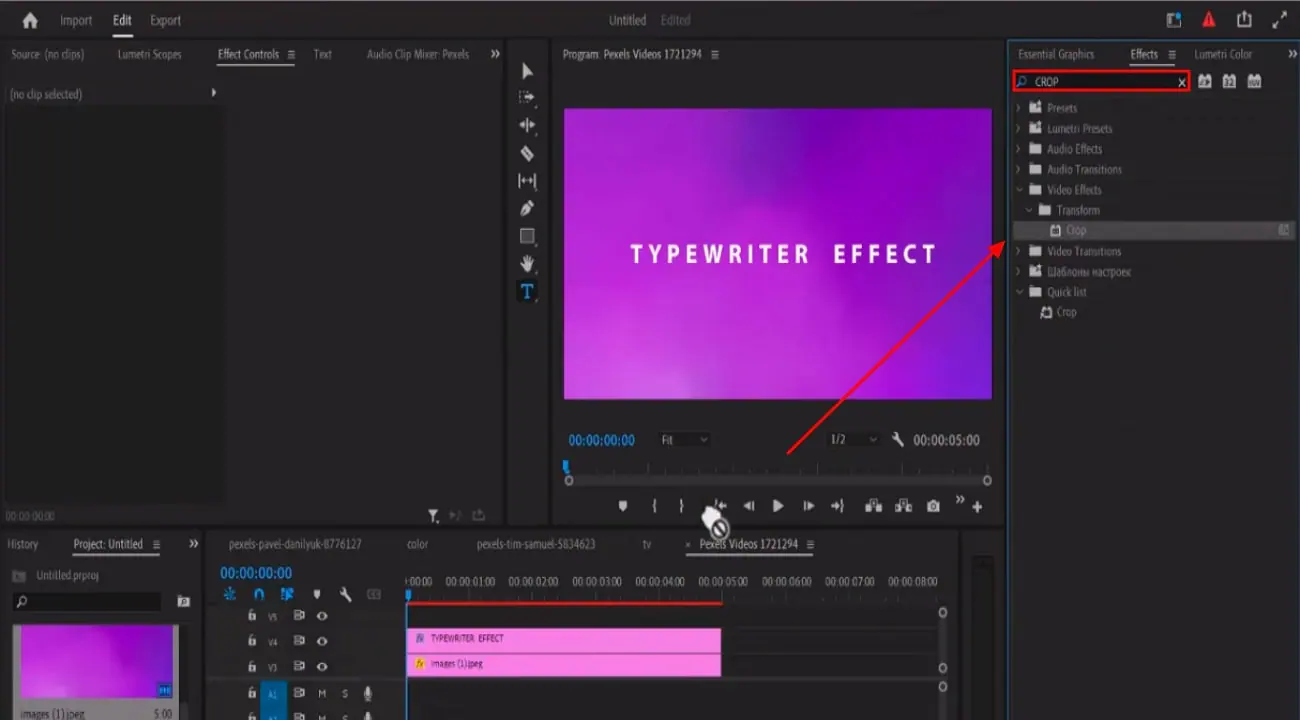Image resolution: width=1300 pixels, height=720 pixels.
Task: Open timeline display settings wrench
Action: (345, 594)
